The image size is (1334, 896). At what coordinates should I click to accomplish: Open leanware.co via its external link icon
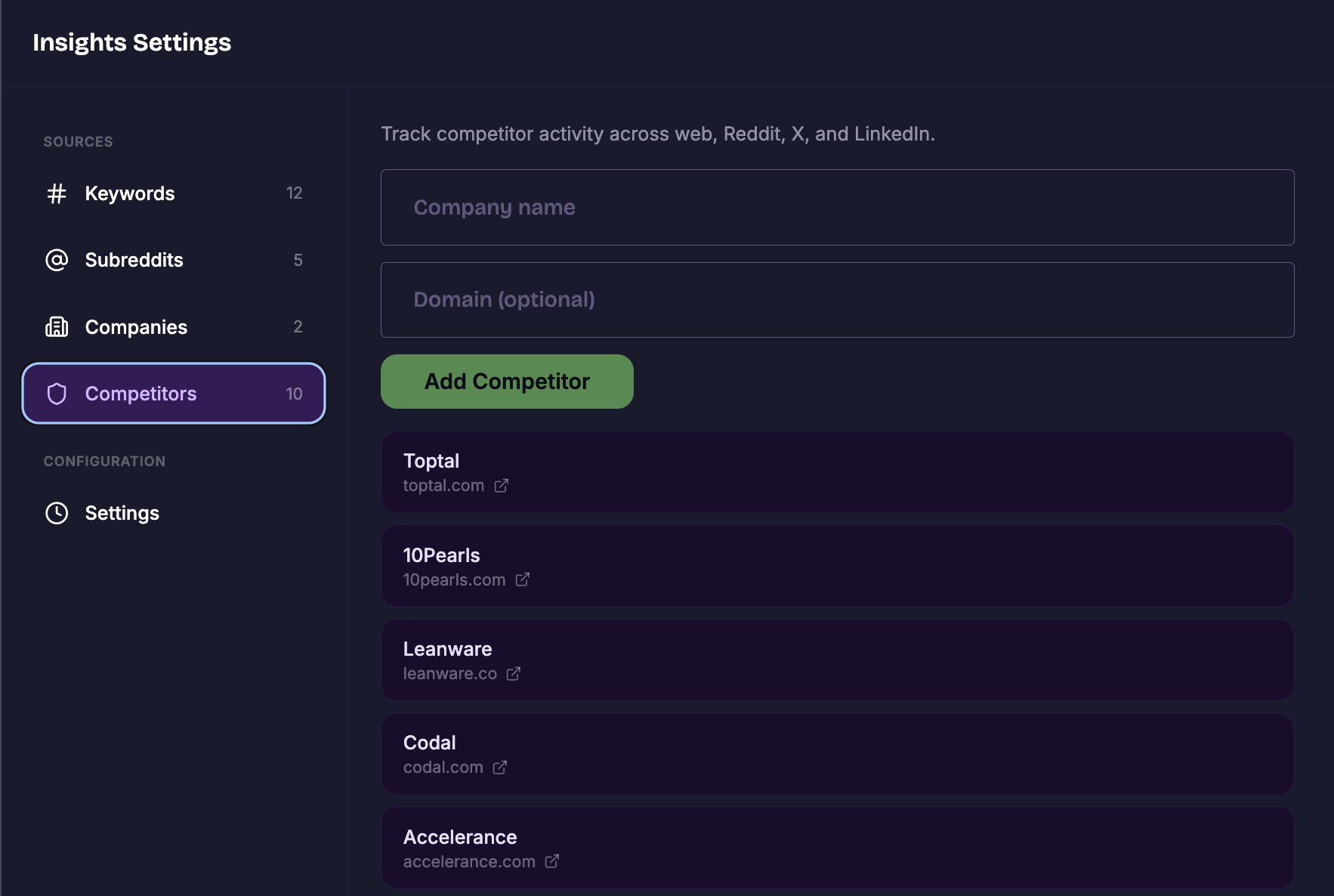click(514, 674)
